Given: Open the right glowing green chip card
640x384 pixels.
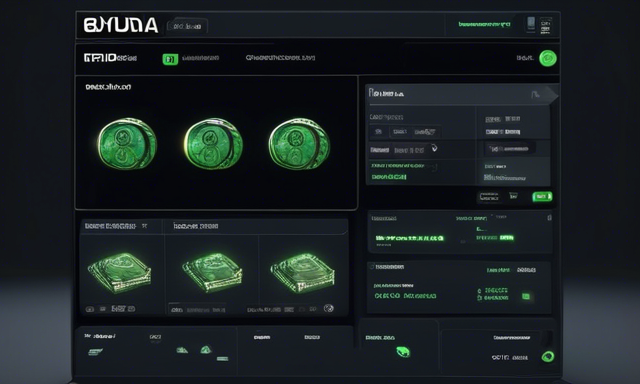Looking at the screenshot, I should pos(302,272).
